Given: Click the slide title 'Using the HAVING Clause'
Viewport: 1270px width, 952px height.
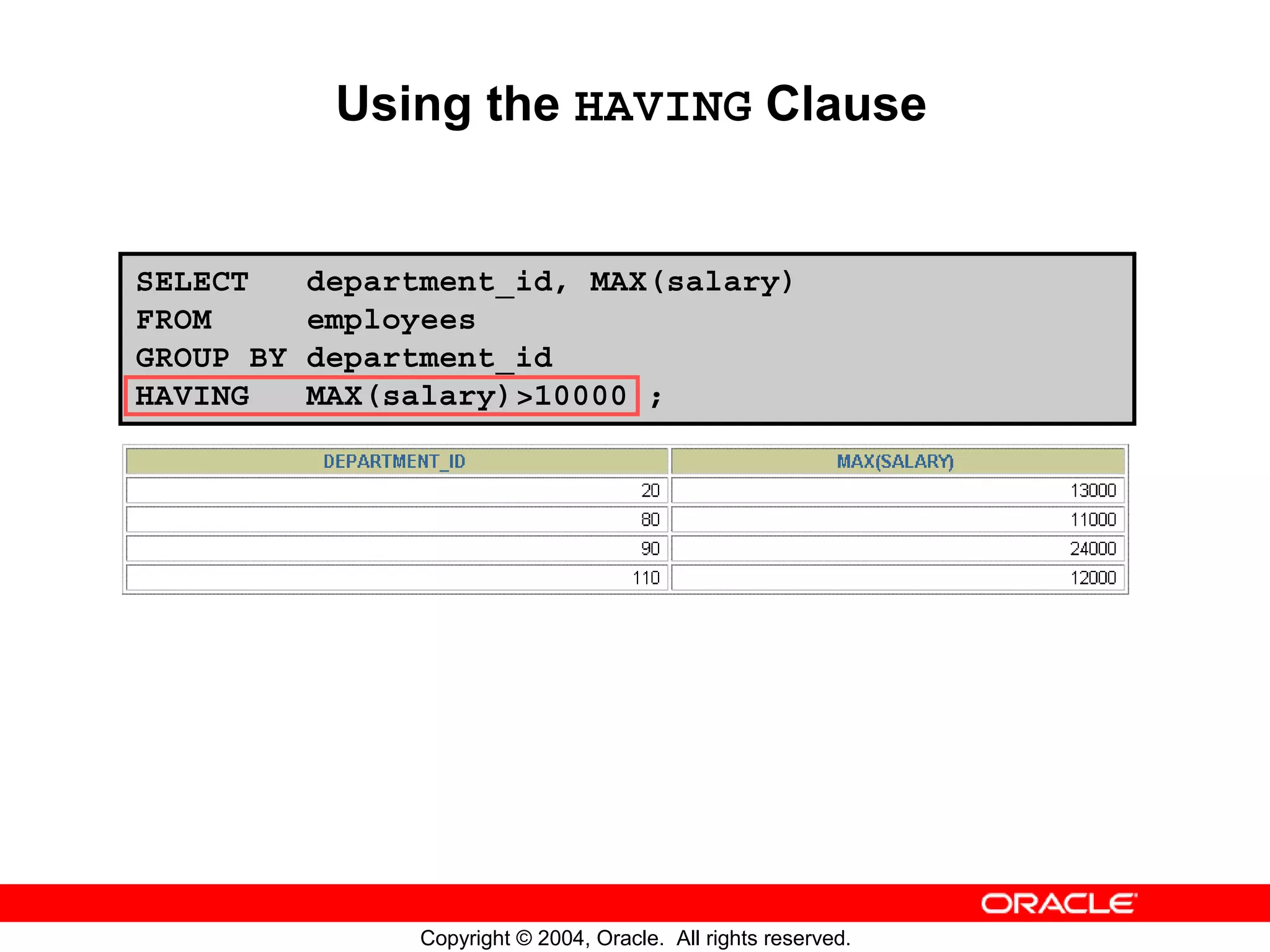Looking at the screenshot, I should [631, 104].
